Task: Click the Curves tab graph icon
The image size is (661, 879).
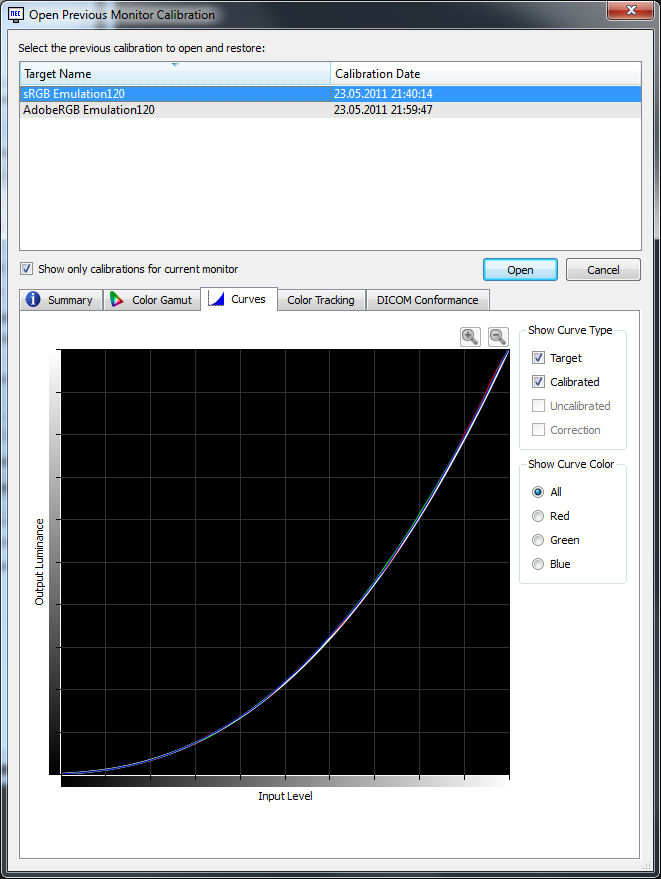Action: click(216, 299)
